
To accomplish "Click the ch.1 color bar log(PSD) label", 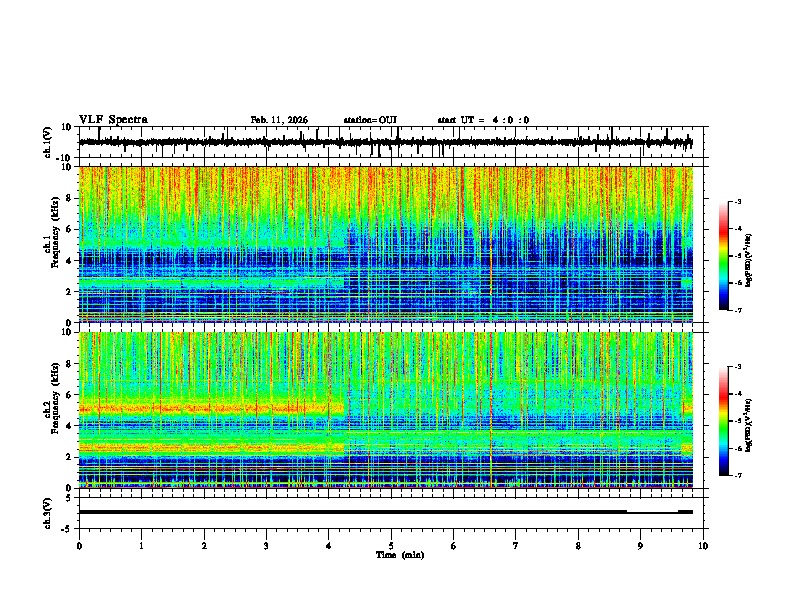I will tap(748, 260).
